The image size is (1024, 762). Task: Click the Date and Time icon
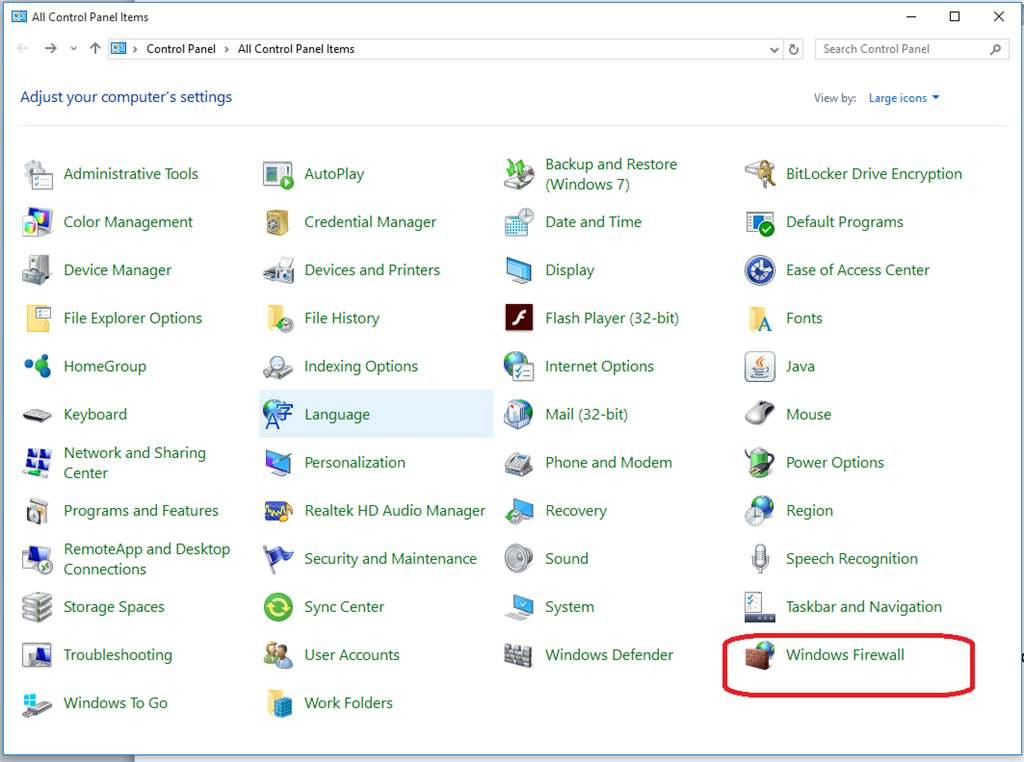tap(519, 223)
